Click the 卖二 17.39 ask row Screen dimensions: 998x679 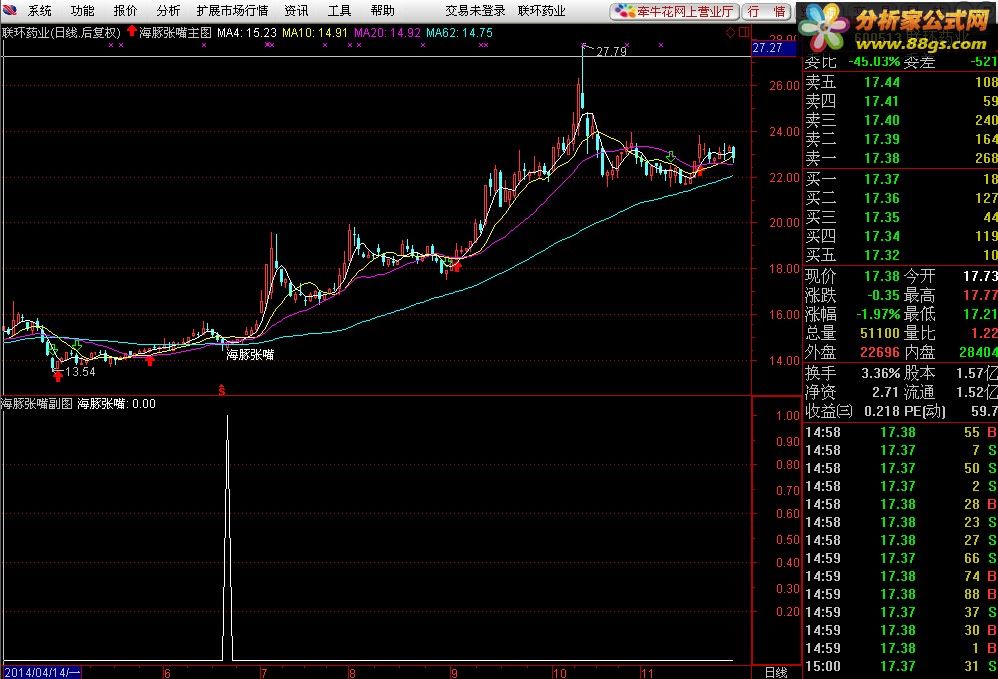coord(901,139)
